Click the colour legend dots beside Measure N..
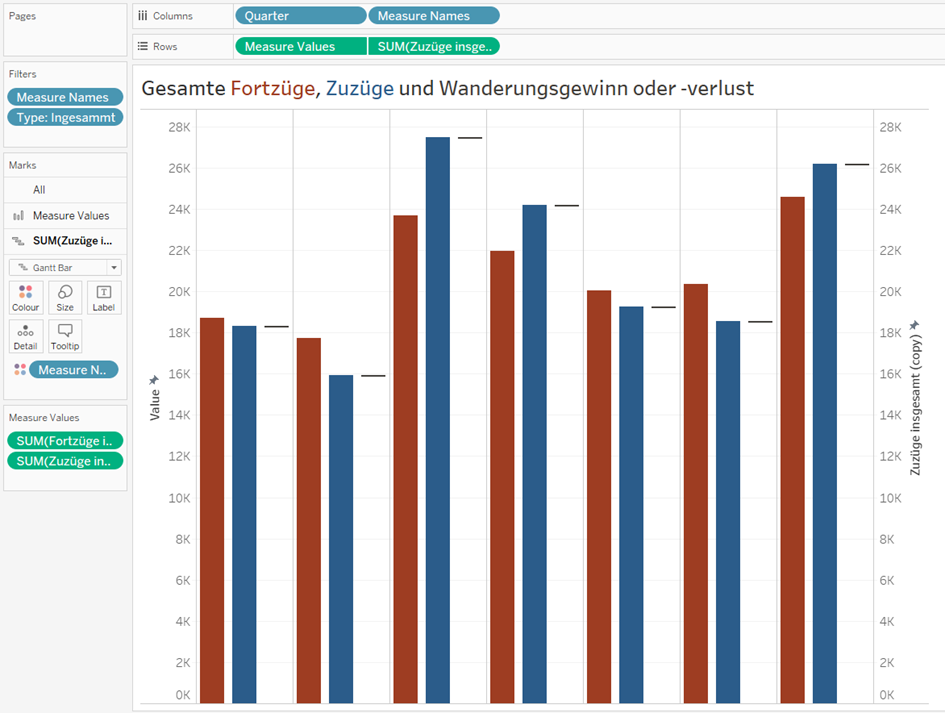 pos(21,369)
